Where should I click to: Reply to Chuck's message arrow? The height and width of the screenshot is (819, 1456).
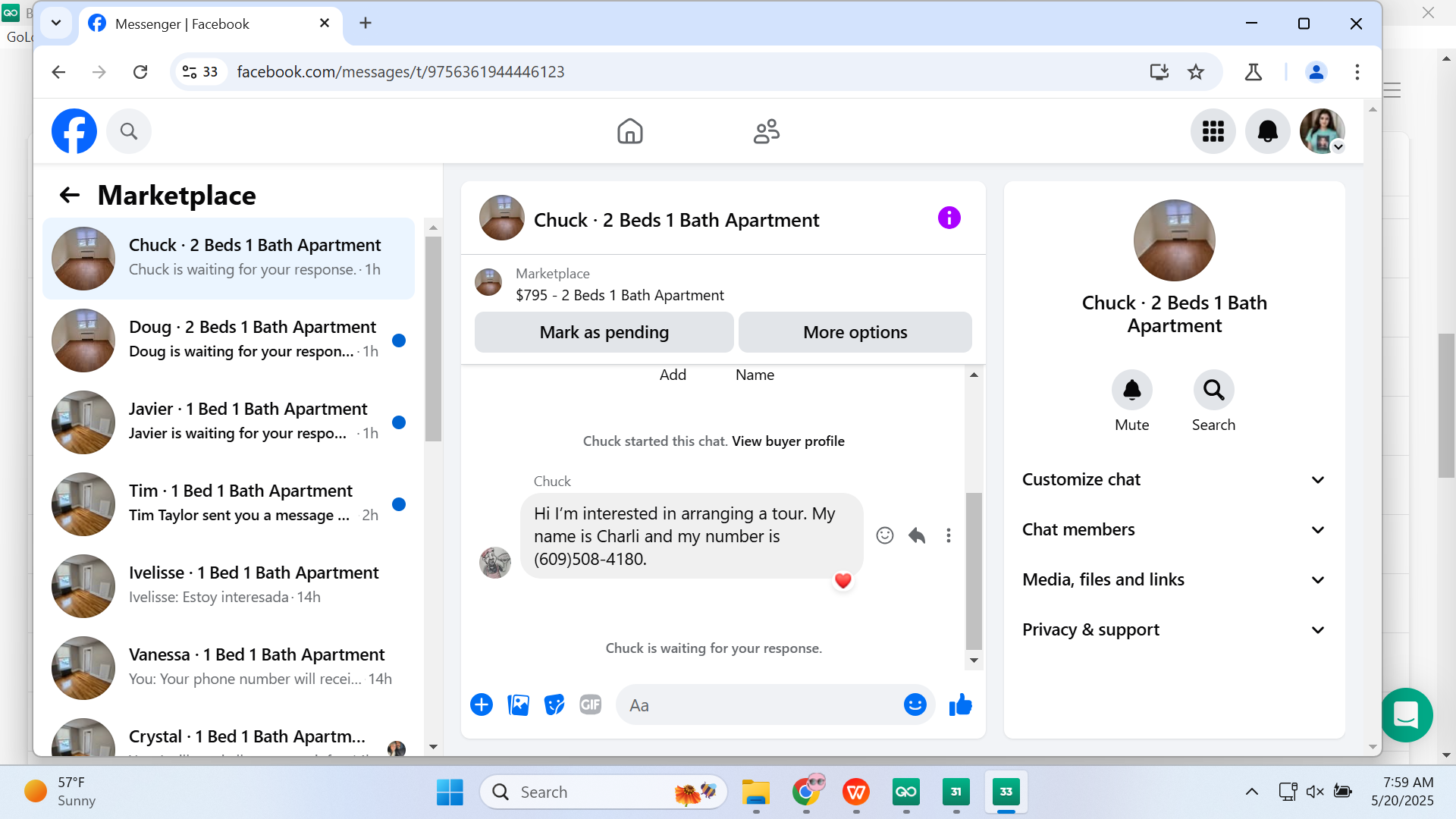pyautogui.click(x=917, y=535)
